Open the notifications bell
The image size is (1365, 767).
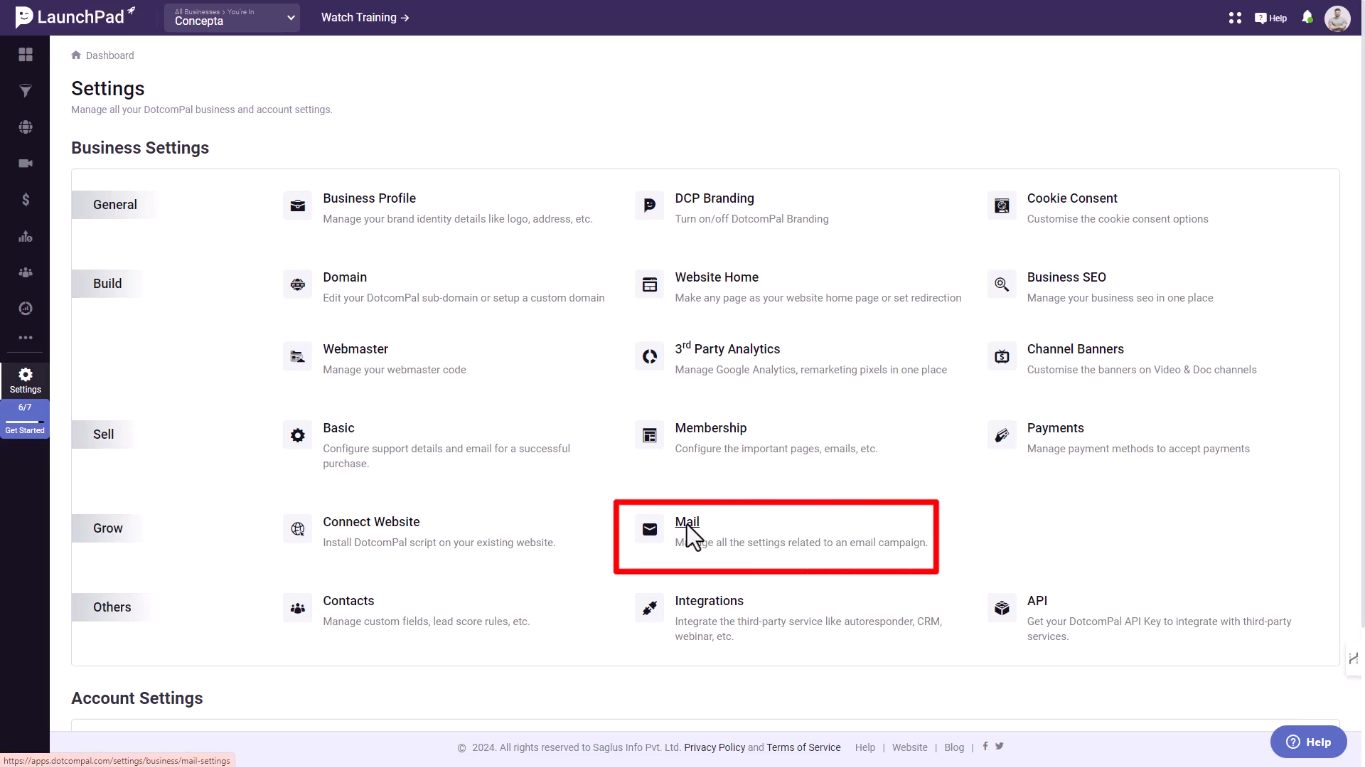click(x=1307, y=18)
